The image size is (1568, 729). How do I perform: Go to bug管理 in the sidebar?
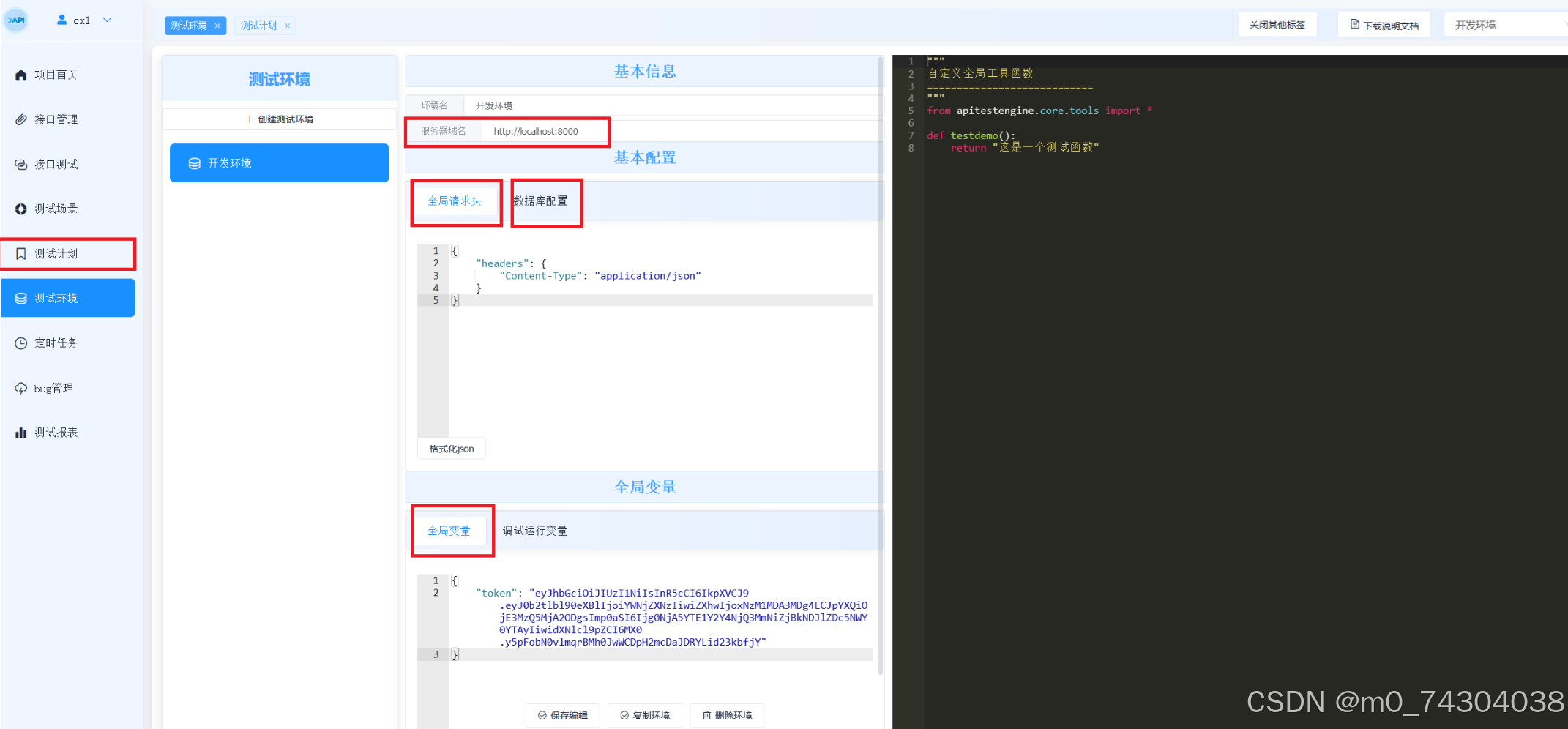53,388
